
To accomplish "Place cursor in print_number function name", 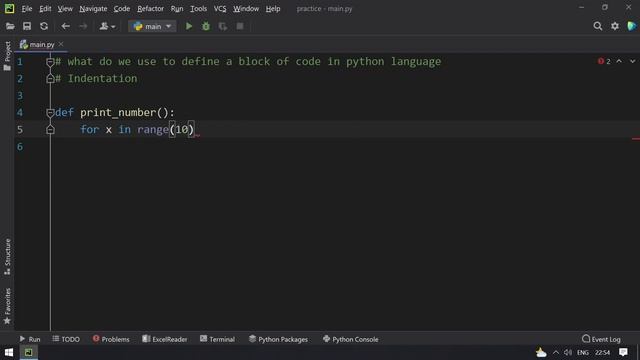I will click(118, 113).
